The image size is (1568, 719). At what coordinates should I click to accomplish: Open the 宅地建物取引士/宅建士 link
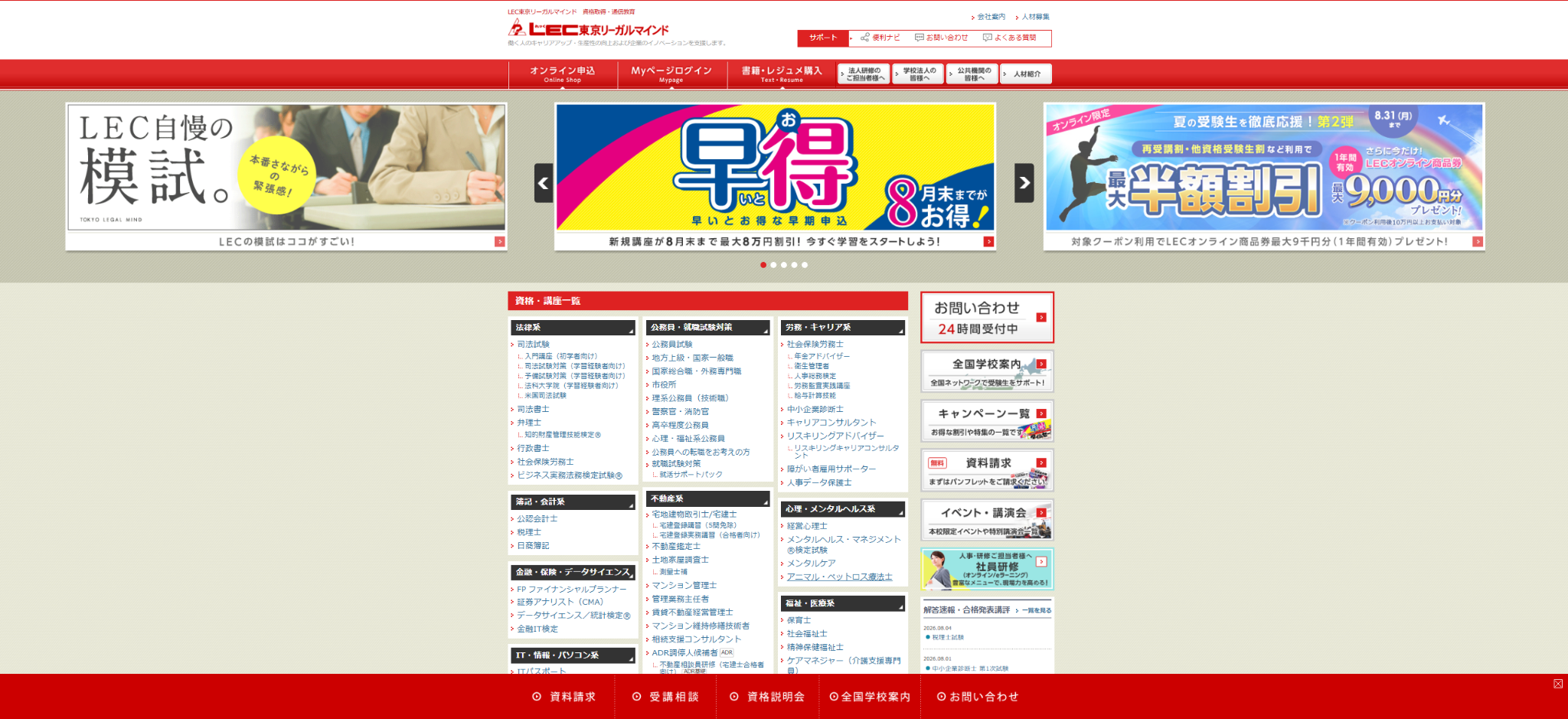pos(694,515)
